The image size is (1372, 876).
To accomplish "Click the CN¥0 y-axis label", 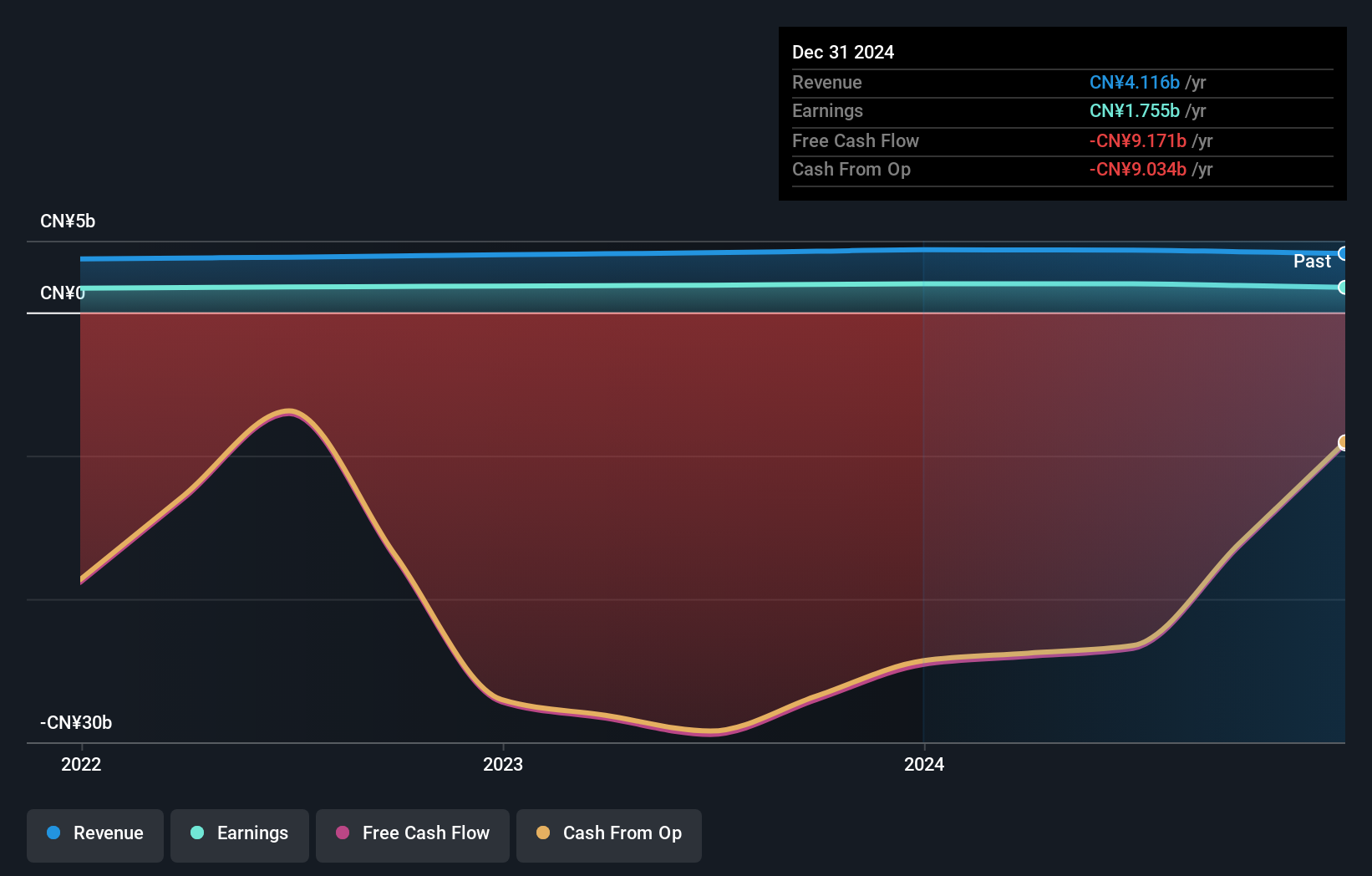I will point(63,293).
